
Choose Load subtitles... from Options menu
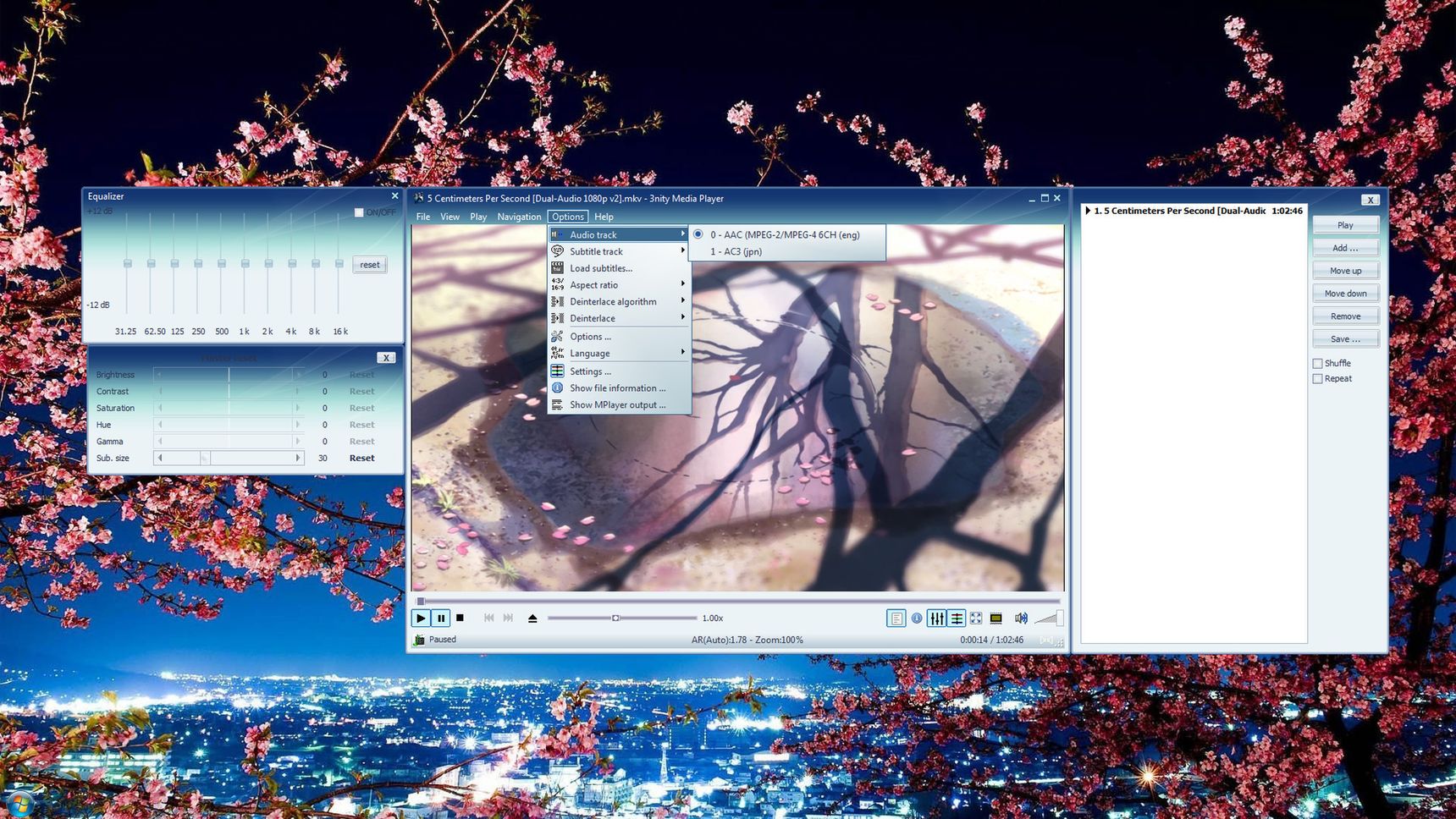coord(620,268)
